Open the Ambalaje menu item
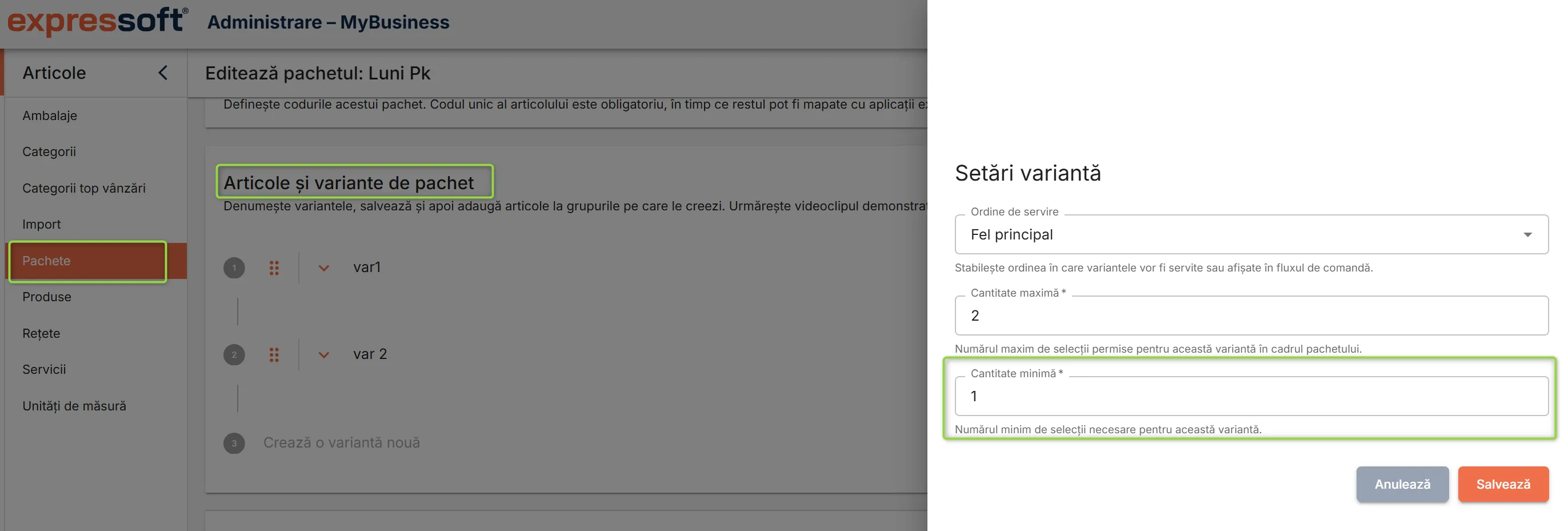This screenshot has height=531, width=1568. [x=50, y=115]
